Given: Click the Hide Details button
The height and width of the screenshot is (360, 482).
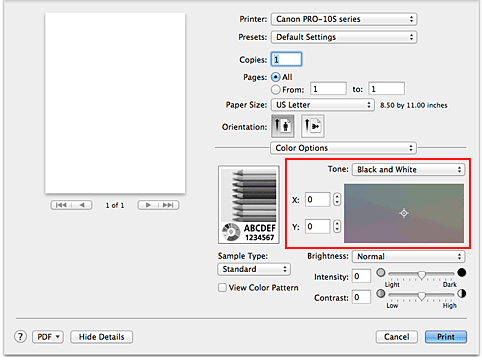Looking at the screenshot, I should pyautogui.click(x=101, y=337).
